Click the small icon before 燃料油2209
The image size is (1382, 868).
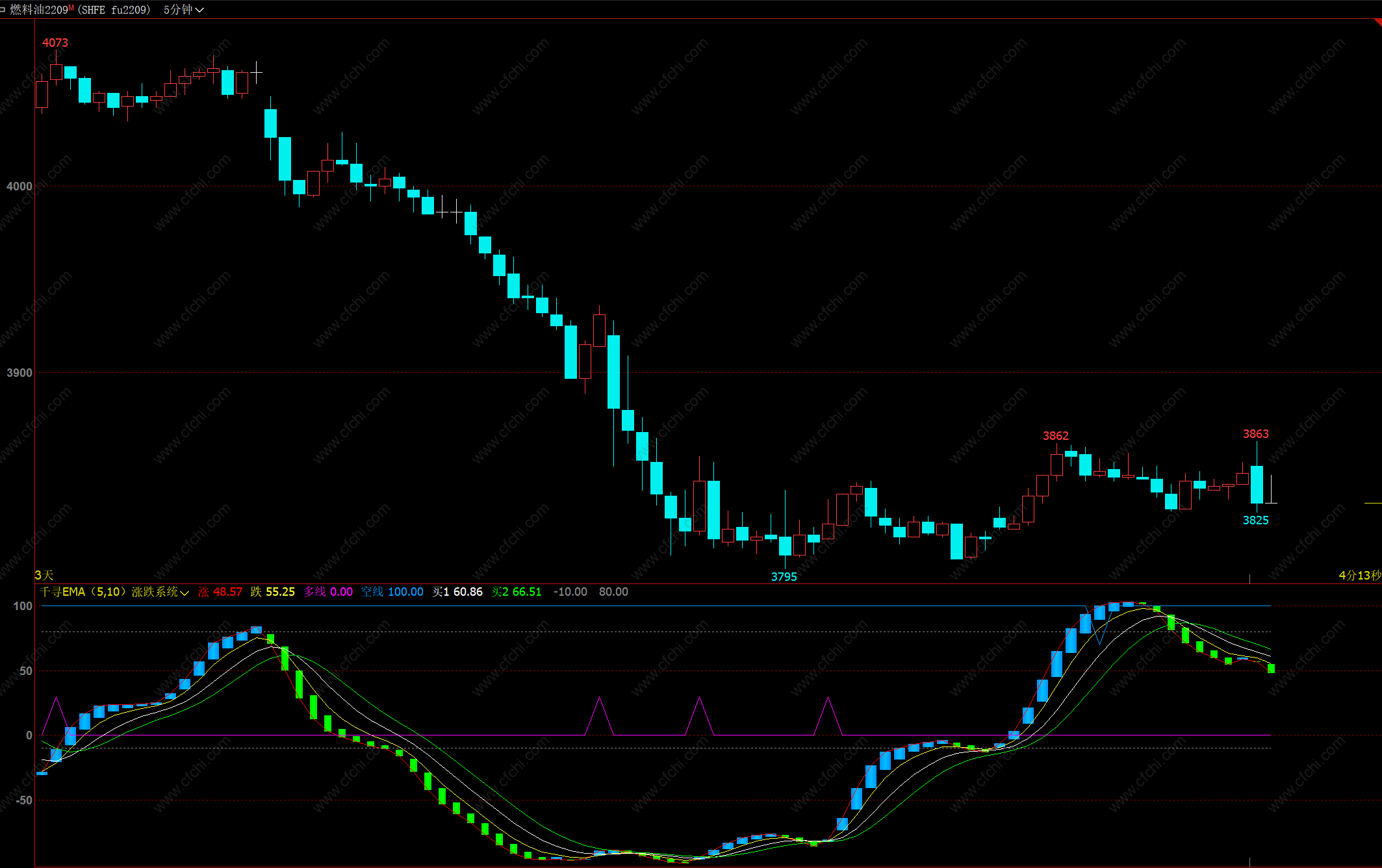coord(3,10)
